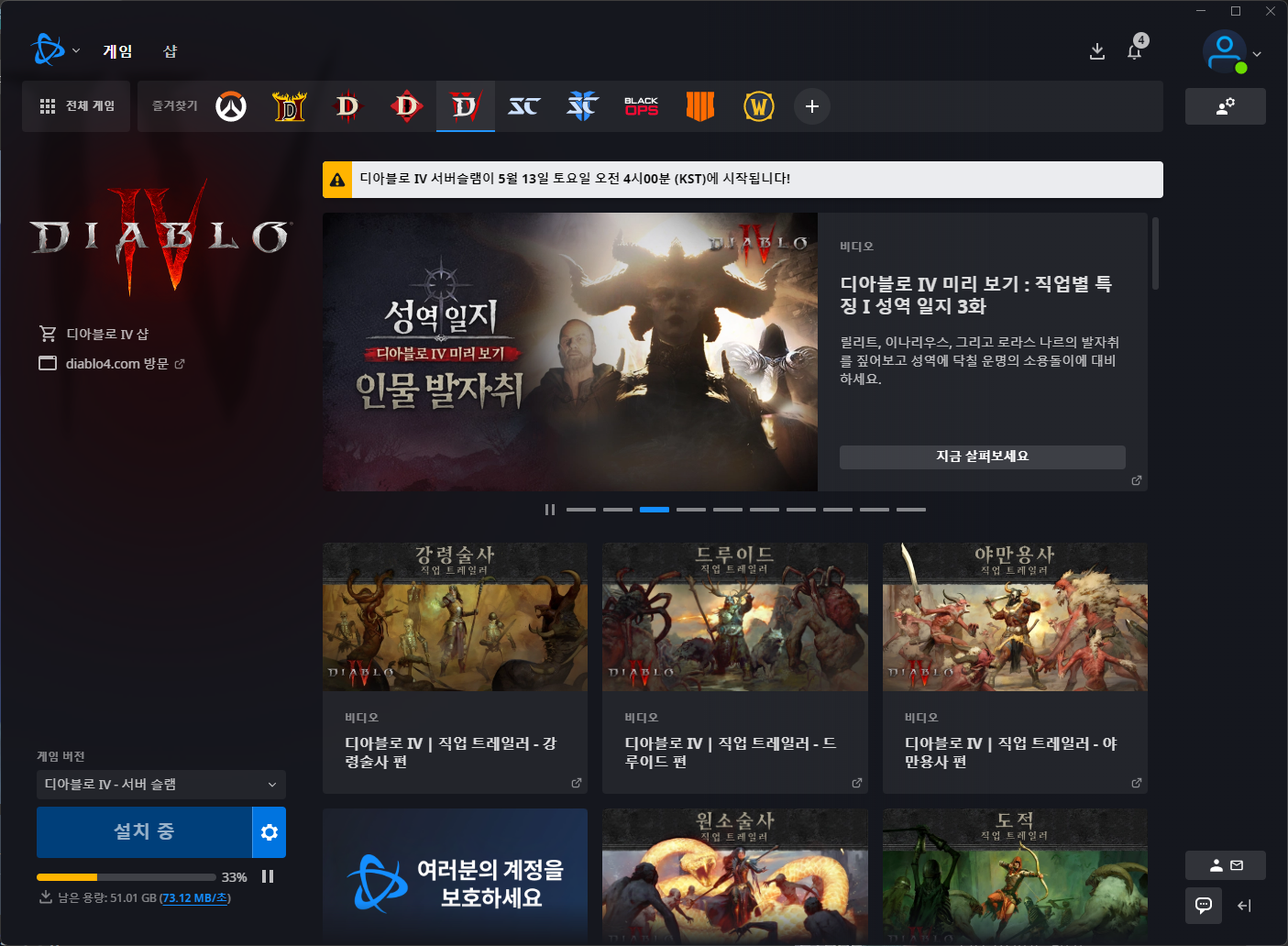Open the friends and messages button
The width and height of the screenshot is (1288, 946).
coord(1226,865)
